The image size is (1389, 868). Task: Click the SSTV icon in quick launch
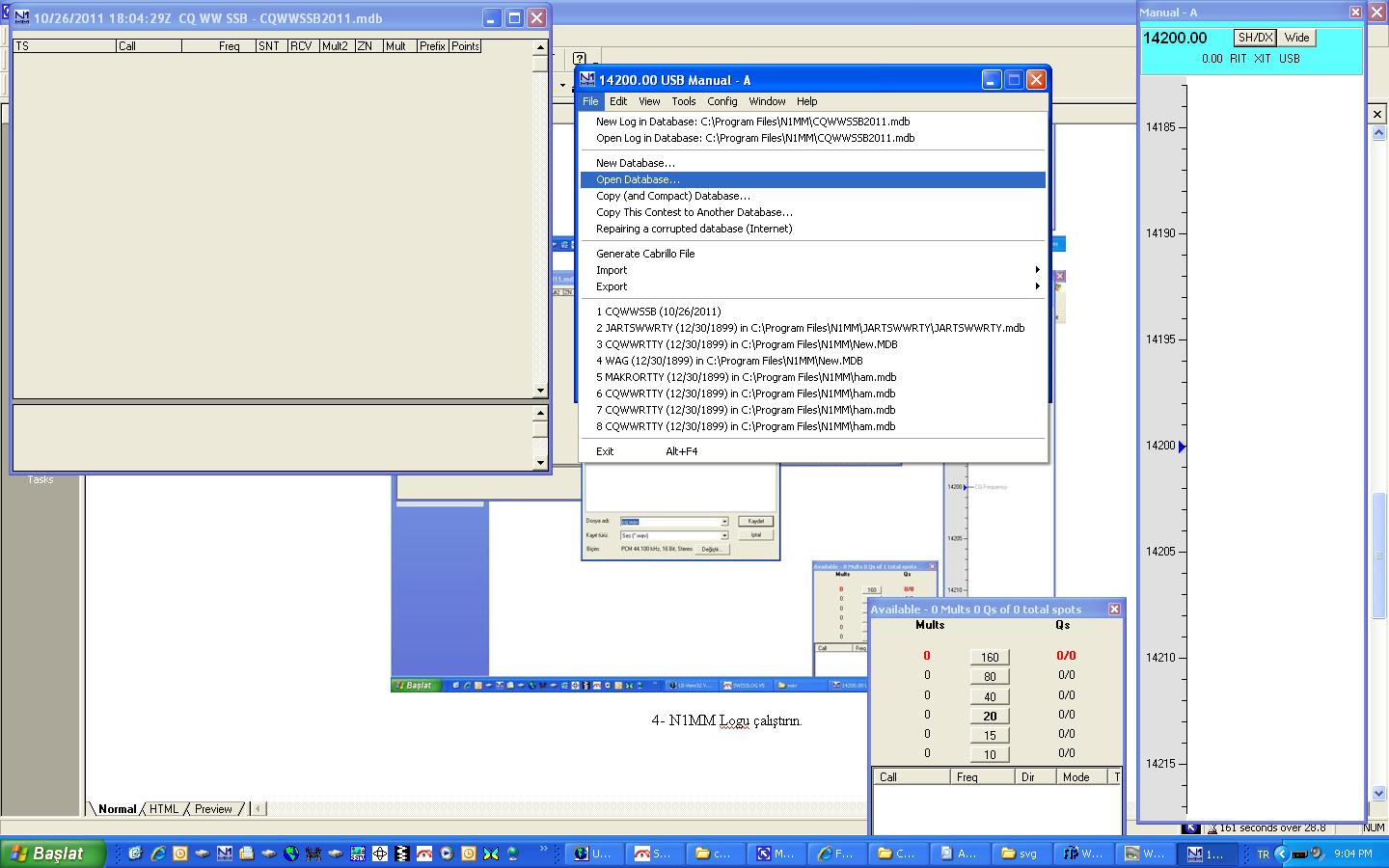tap(358, 854)
